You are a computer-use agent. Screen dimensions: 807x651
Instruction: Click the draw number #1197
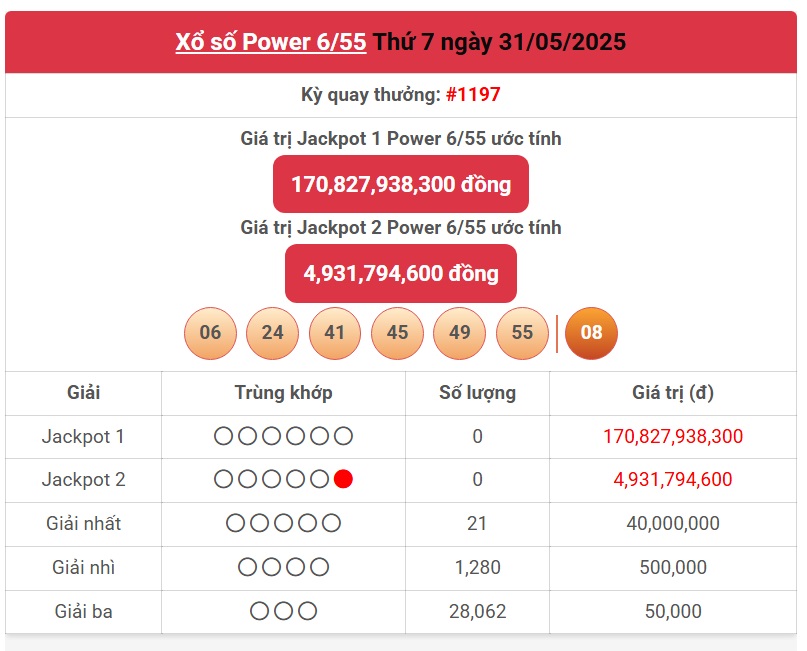tap(473, 94)
